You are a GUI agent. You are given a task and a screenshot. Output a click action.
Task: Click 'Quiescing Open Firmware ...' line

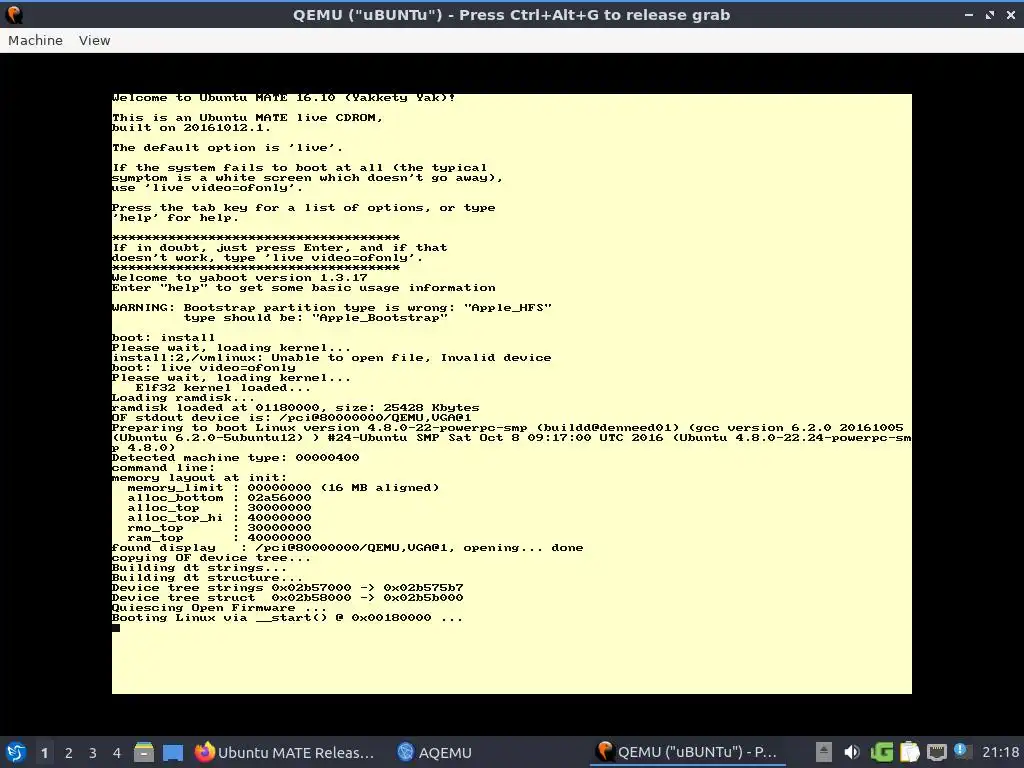[x=219, y=608]
